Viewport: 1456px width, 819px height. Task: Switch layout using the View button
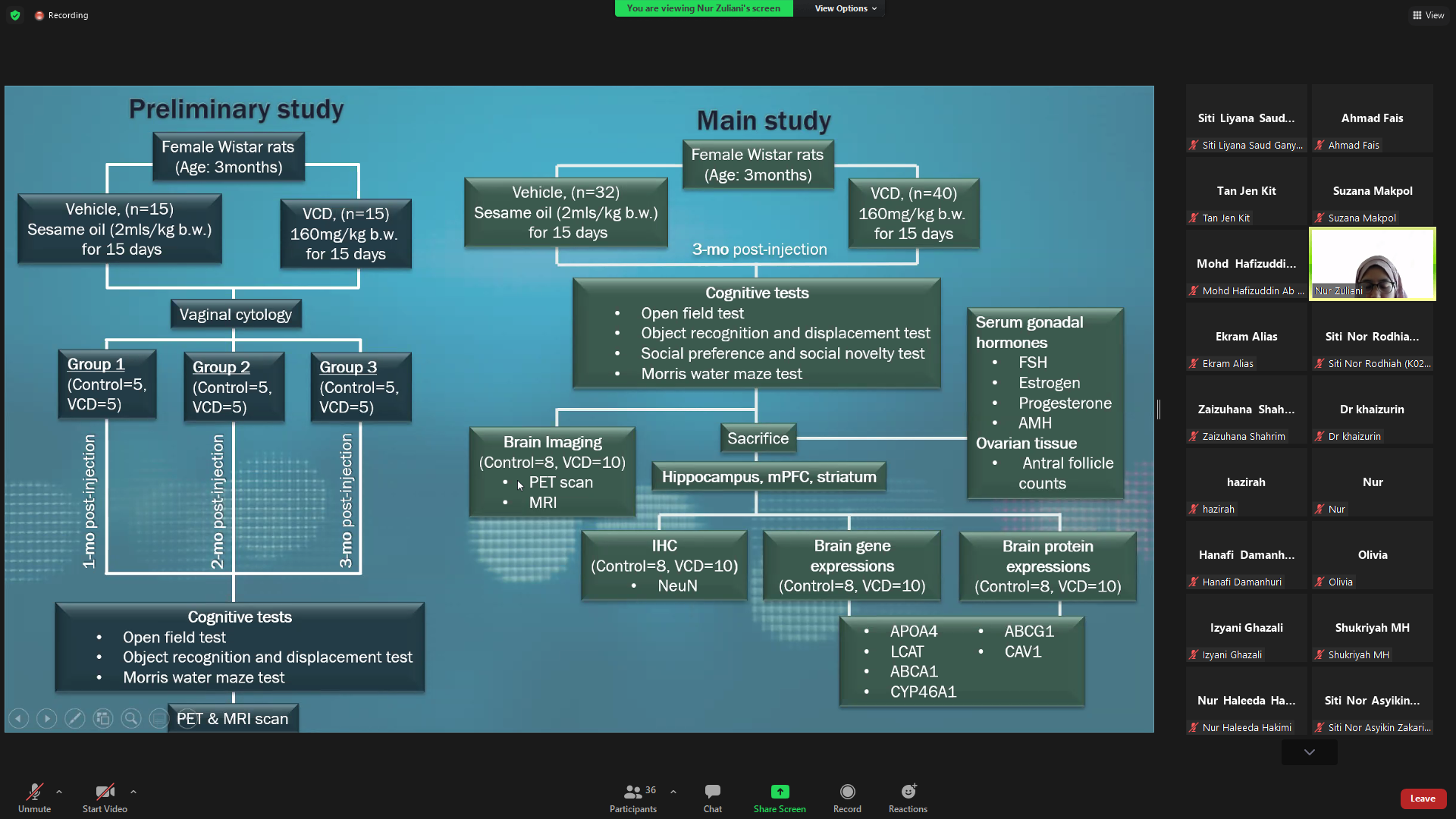1428,15
